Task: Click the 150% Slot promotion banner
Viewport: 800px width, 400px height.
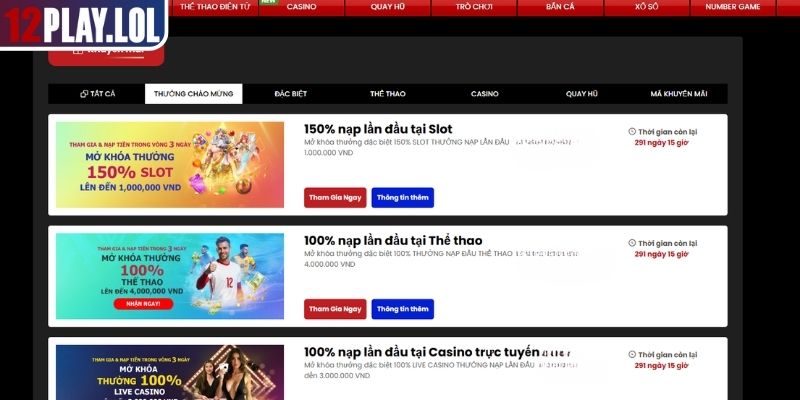Action: (x=170, y=165)
